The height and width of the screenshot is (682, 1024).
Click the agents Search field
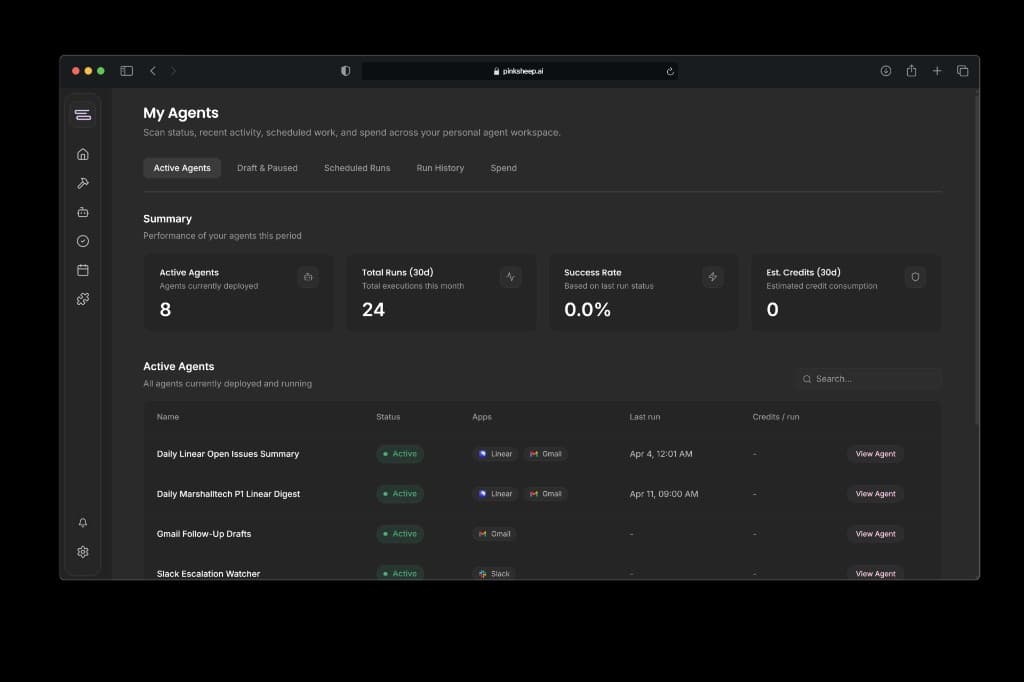(869, 379)
